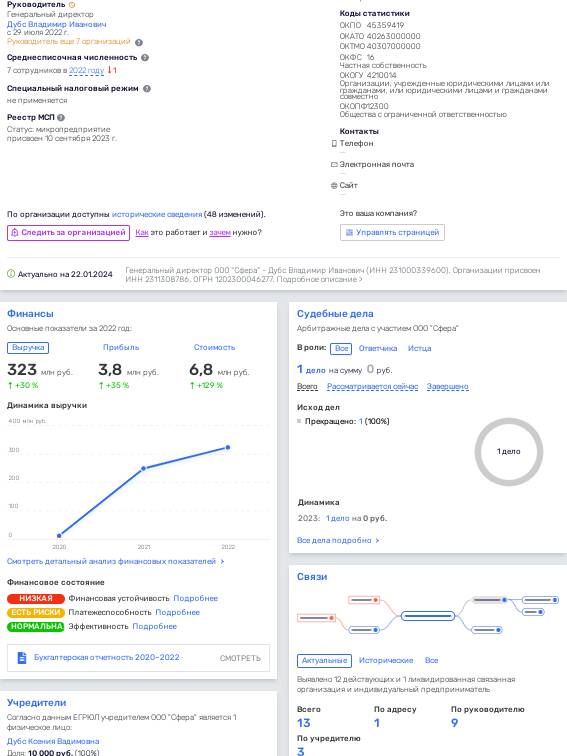Viewport: 567px width, 756px height.
Task: Open Смотреть детальный анализ финансовых показателей
Action: (115, 562)
